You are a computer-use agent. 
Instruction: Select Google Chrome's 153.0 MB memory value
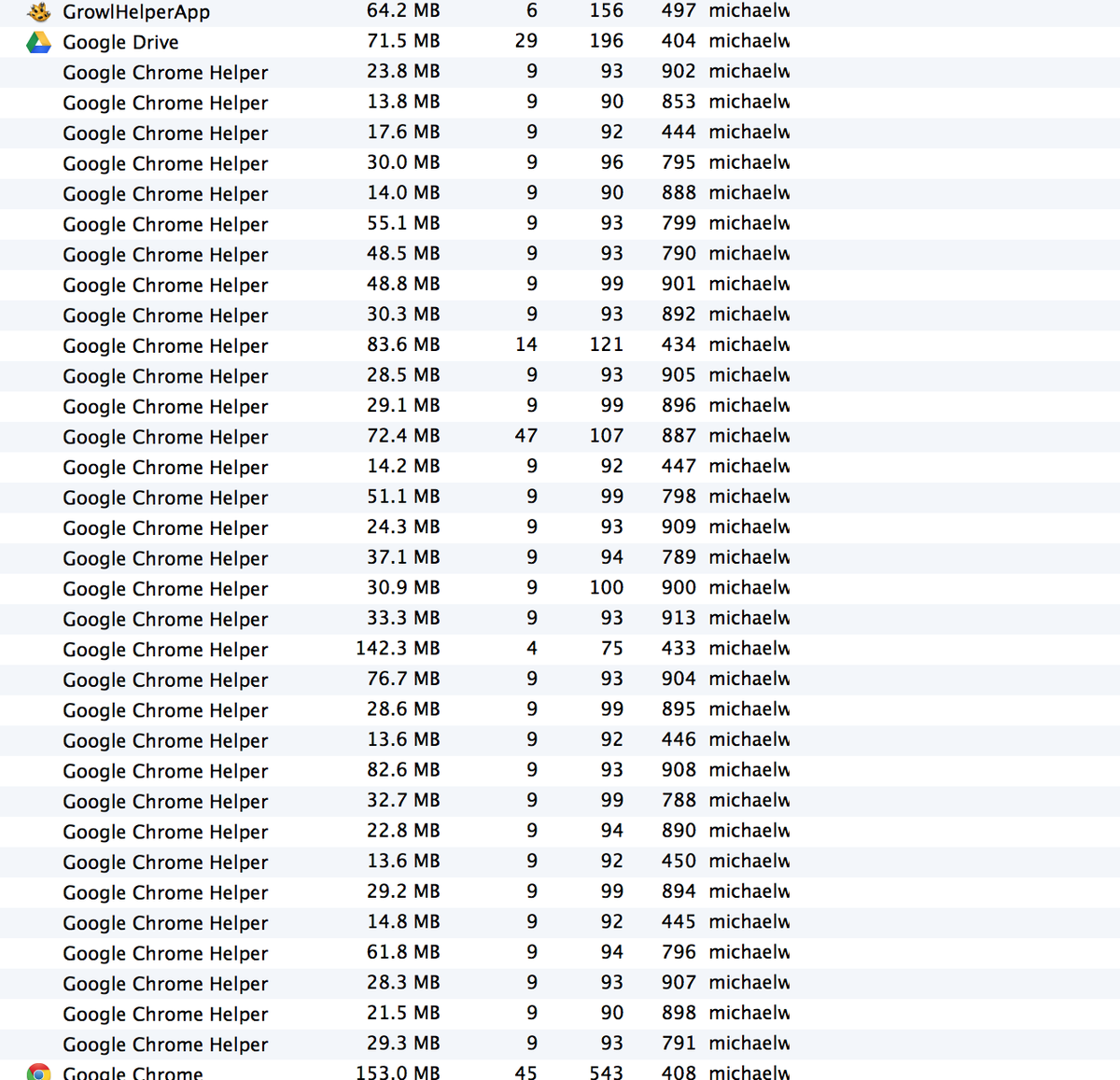click(398, 1073)
